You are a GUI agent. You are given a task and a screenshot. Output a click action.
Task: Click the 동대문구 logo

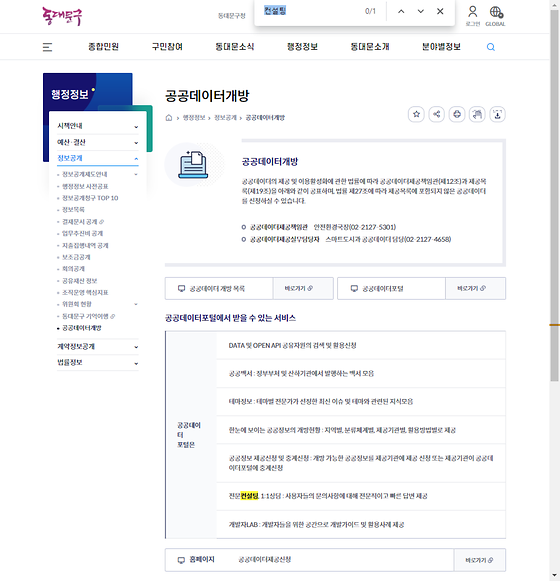[x=62, y=16]
